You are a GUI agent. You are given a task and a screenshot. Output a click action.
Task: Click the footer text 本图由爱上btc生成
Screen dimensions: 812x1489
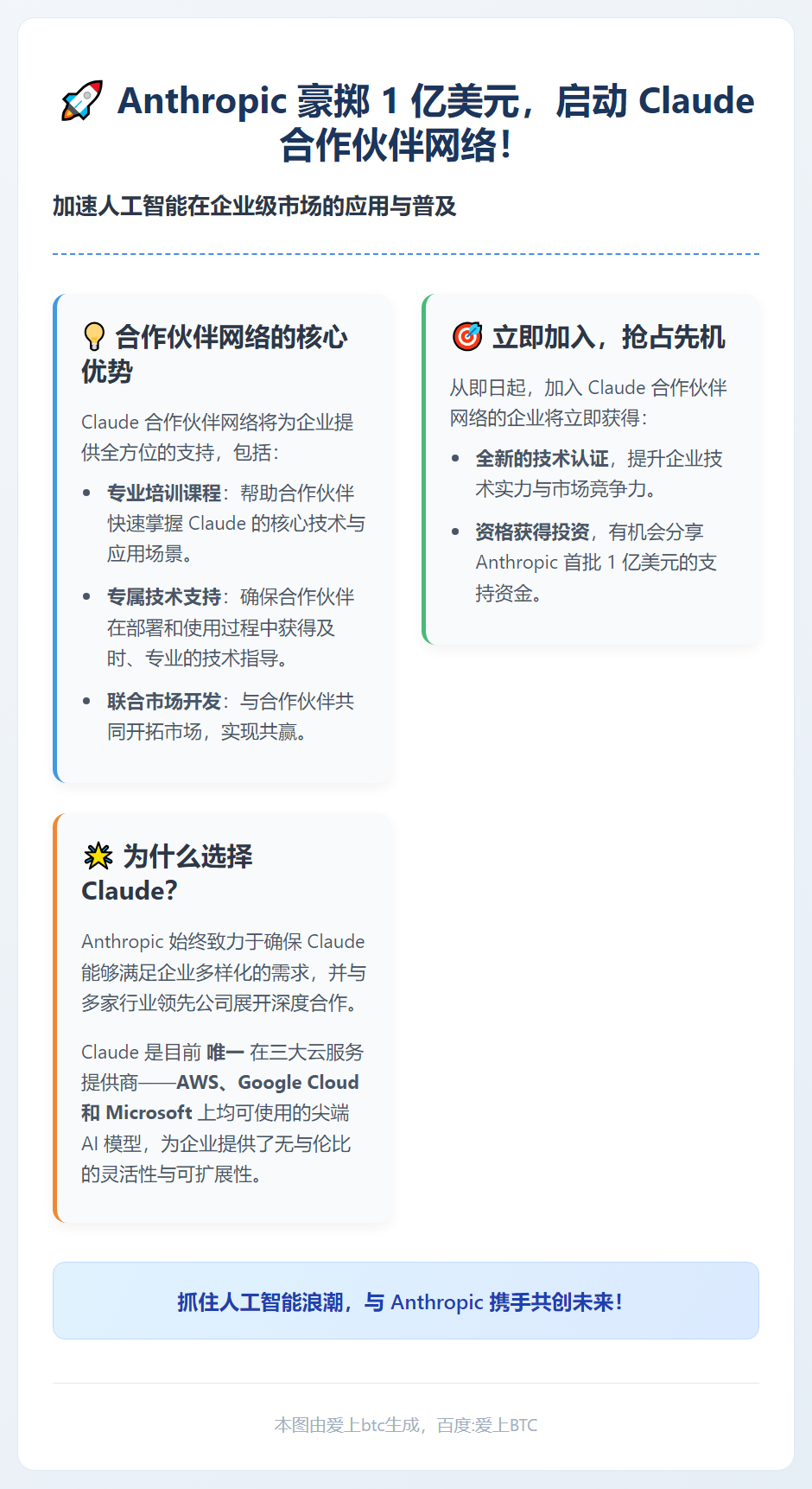click(x=347, y=1425)
